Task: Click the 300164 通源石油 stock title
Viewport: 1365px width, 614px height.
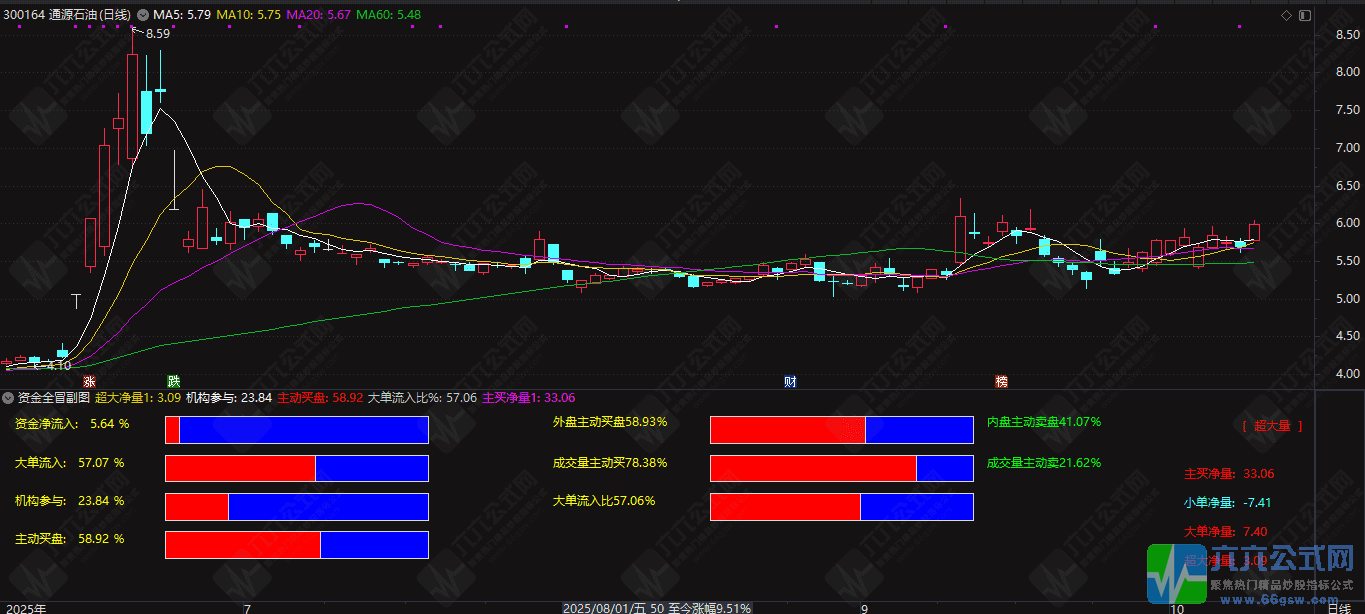Action: coord(67,15)
